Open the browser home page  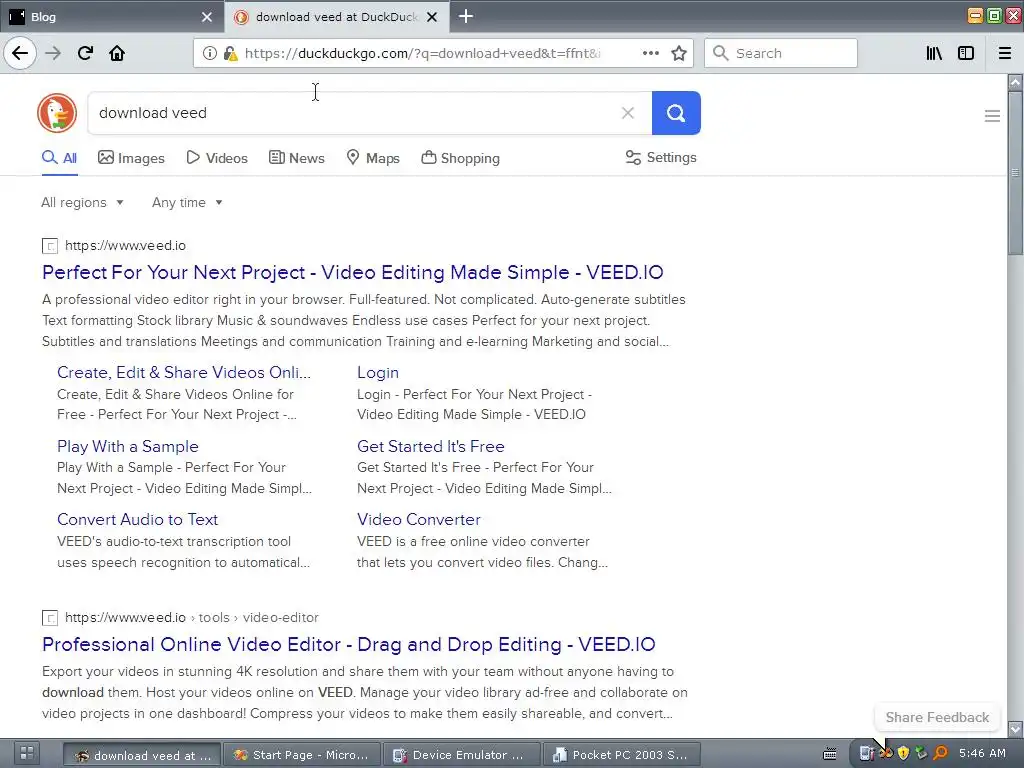(117, 53)
